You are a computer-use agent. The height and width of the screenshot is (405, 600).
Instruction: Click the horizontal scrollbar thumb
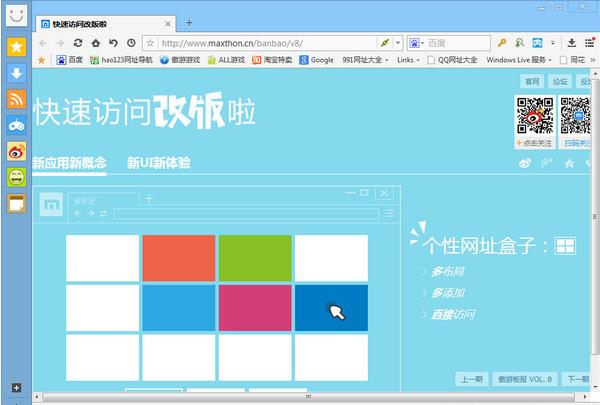tap(308, 397)
